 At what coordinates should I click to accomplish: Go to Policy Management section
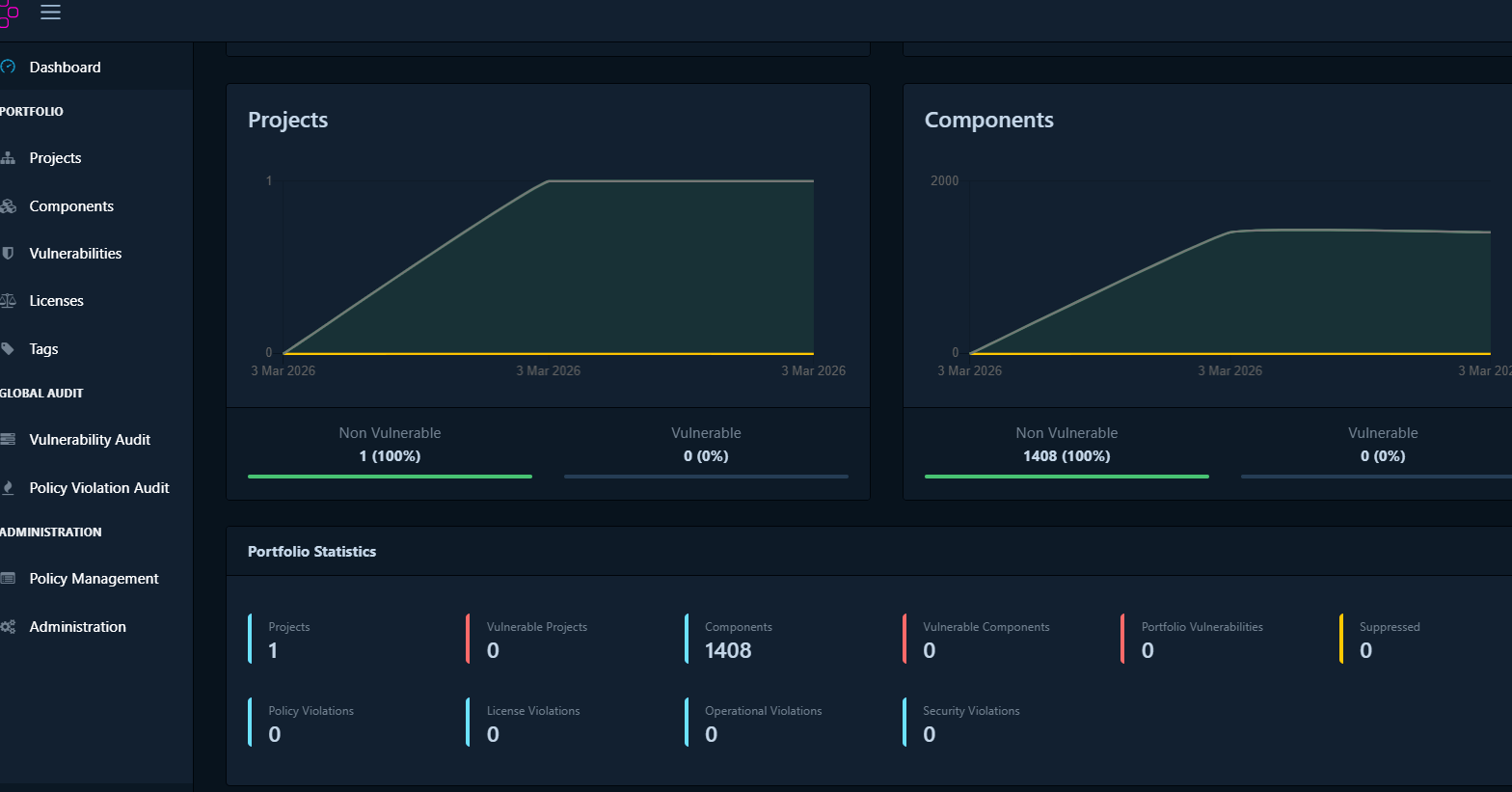click(94, 579)
